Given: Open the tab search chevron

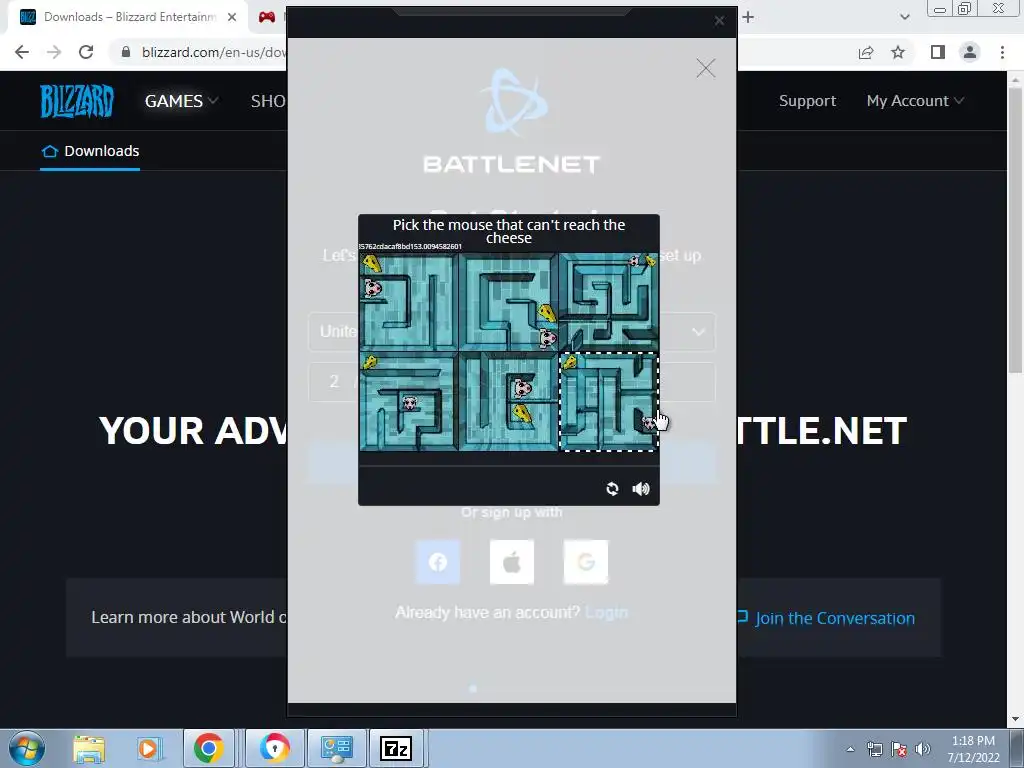Looking at the screenshot, I should click(x=904, y=18).
